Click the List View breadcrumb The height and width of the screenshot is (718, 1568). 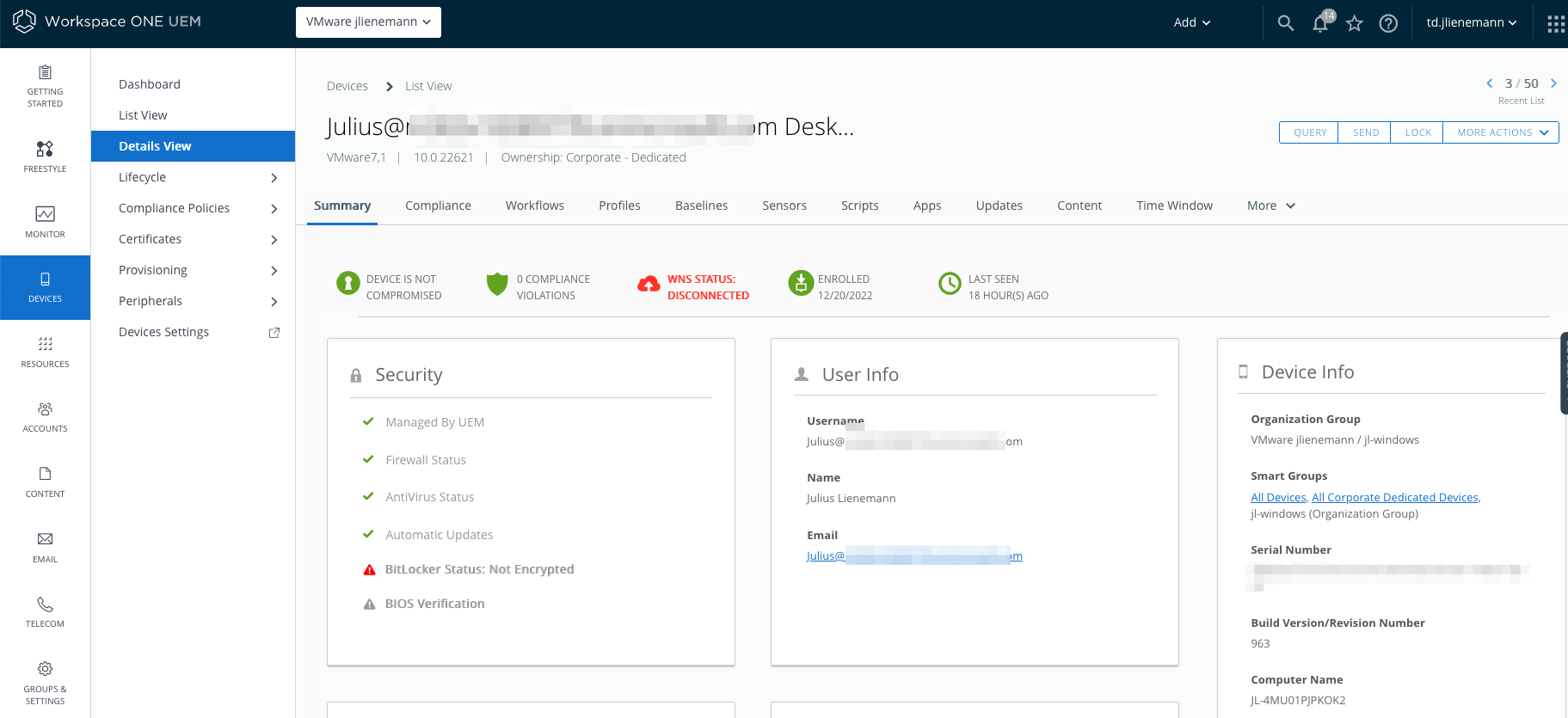point(428,86)
